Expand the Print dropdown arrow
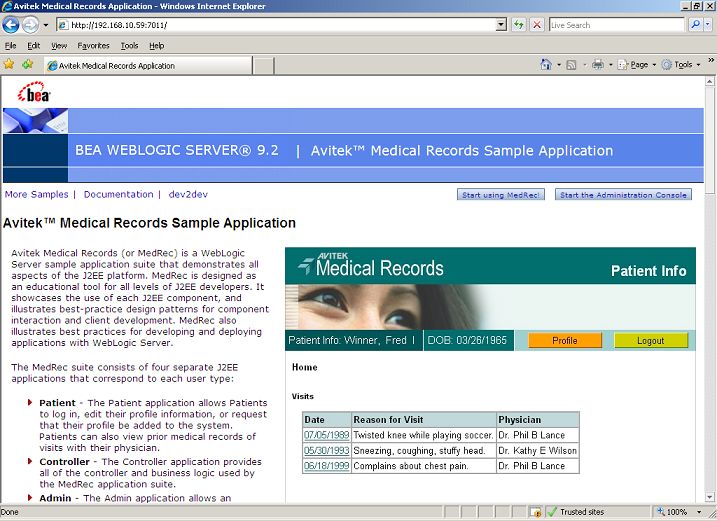Viewport: 717px width, 521px height. point(610,65)
